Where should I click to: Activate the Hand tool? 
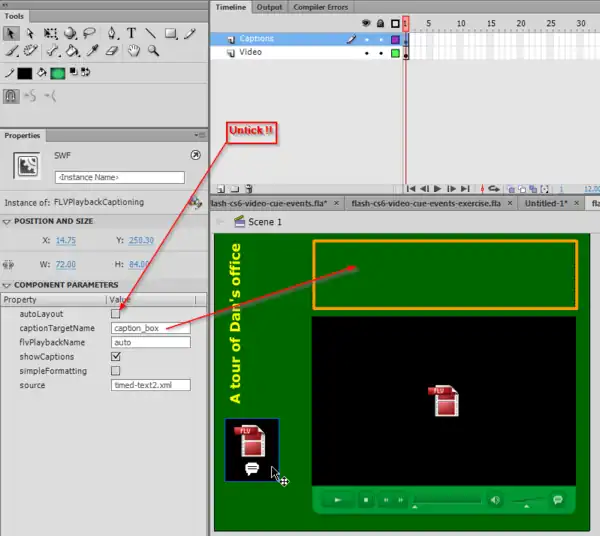pyautogui.click(x=132, y=51)
